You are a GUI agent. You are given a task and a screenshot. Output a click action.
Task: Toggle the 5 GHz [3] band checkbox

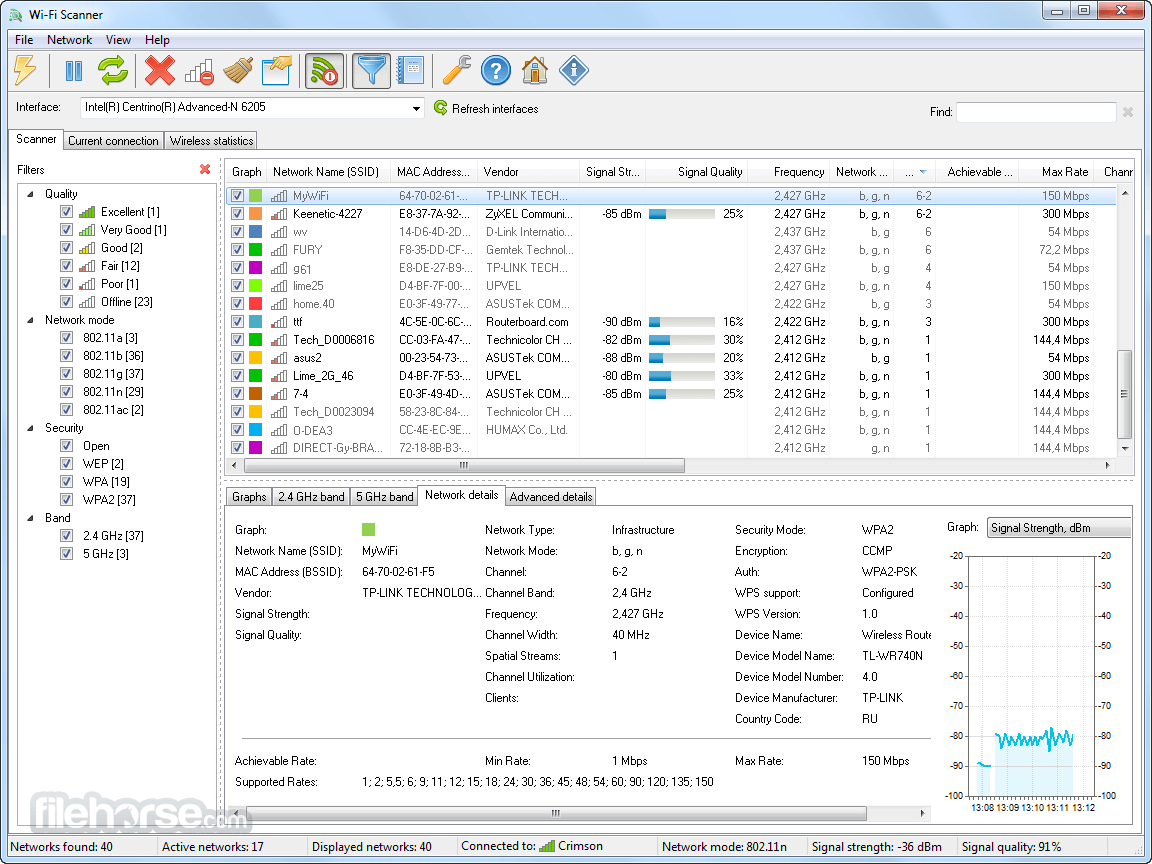(66, 554)
